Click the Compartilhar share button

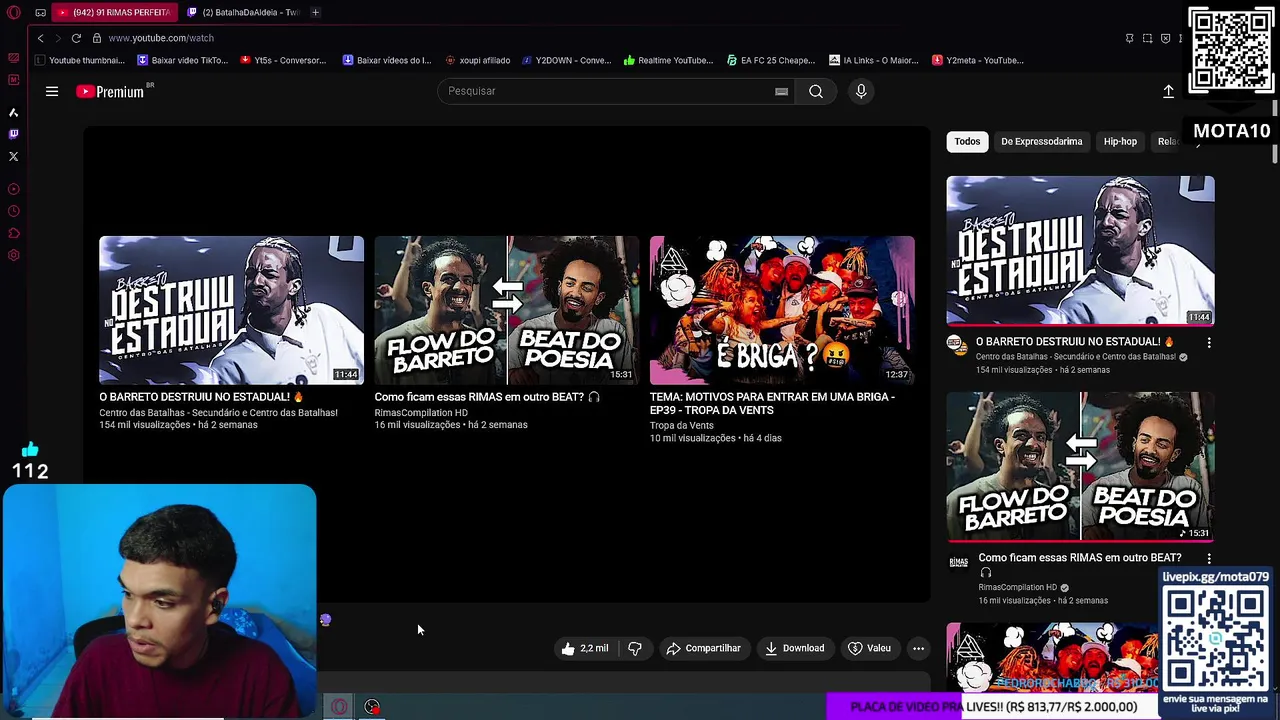tap(703, 648)
